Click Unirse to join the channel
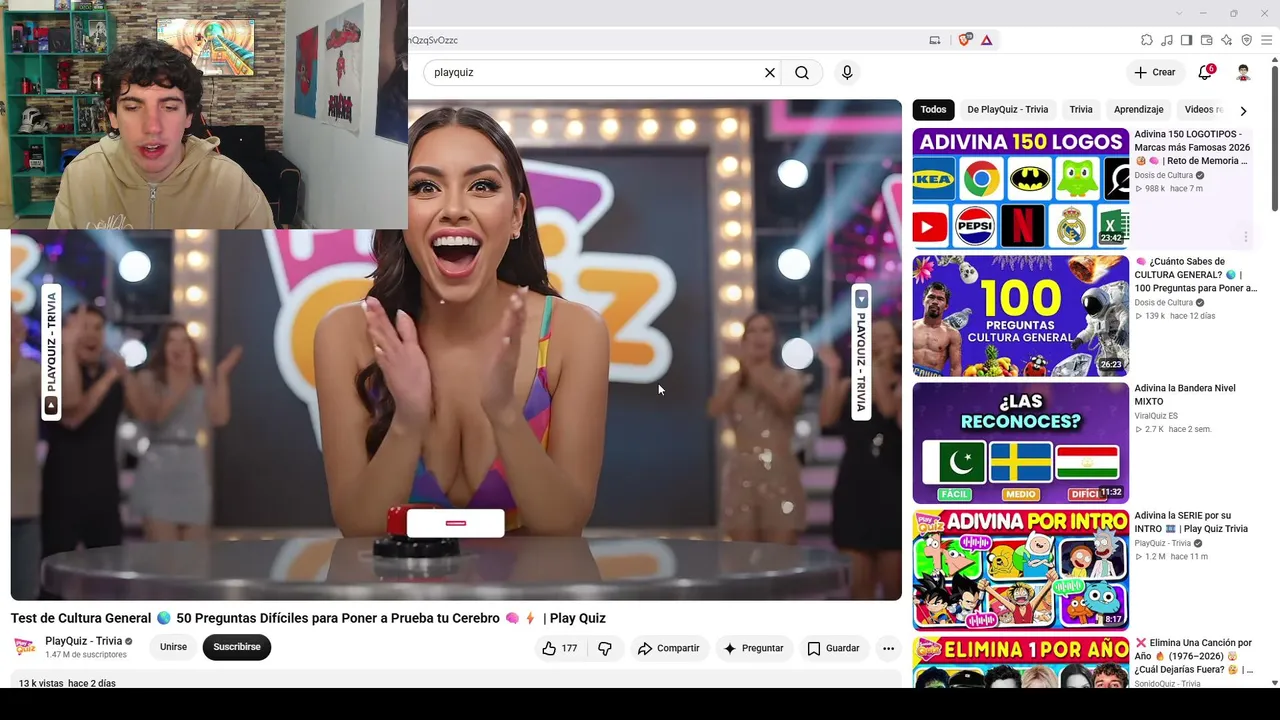This screenshot has width=1280, height=720. [173, 647]
